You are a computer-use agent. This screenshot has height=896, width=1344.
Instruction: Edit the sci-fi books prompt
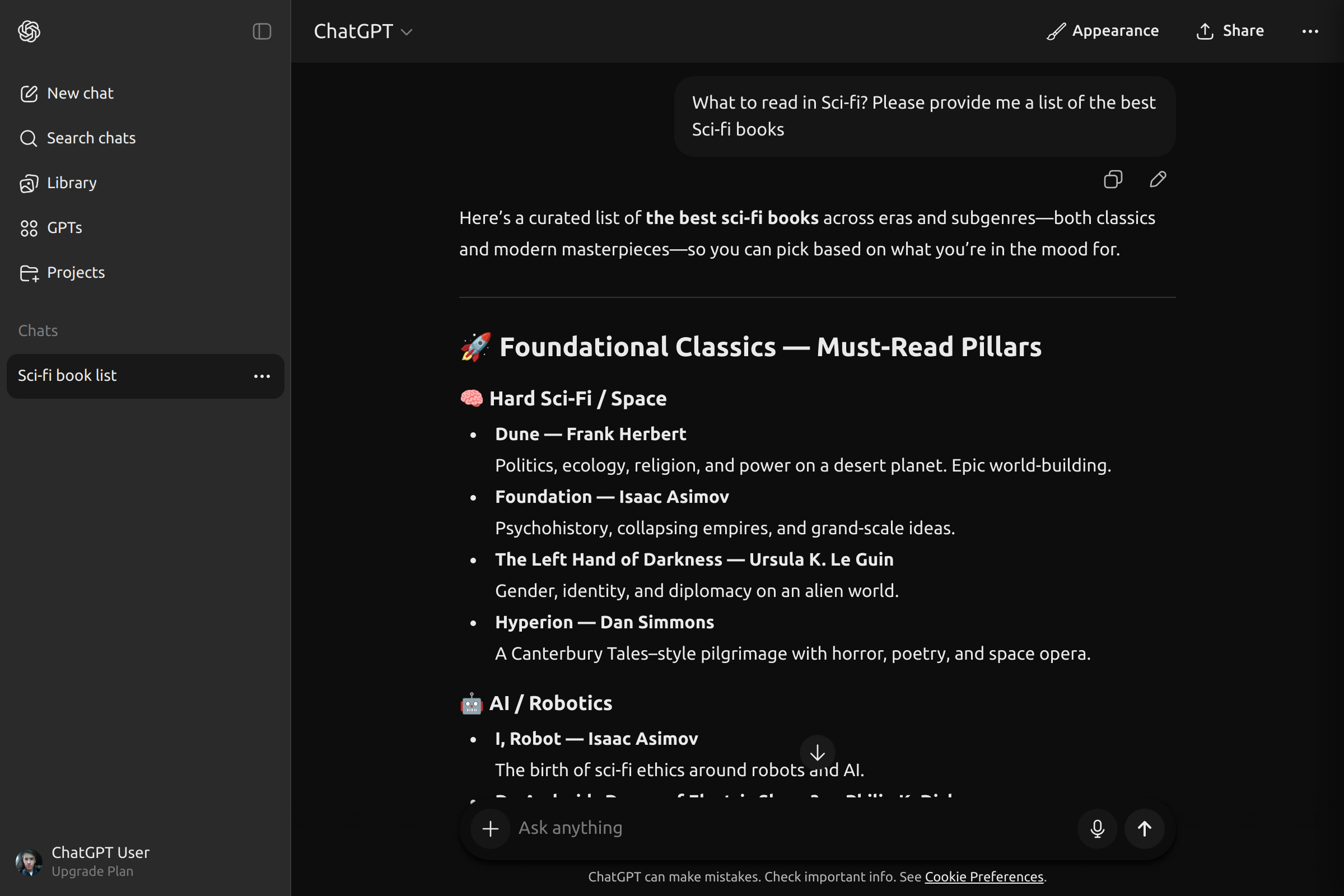[x=1157, y=179]
